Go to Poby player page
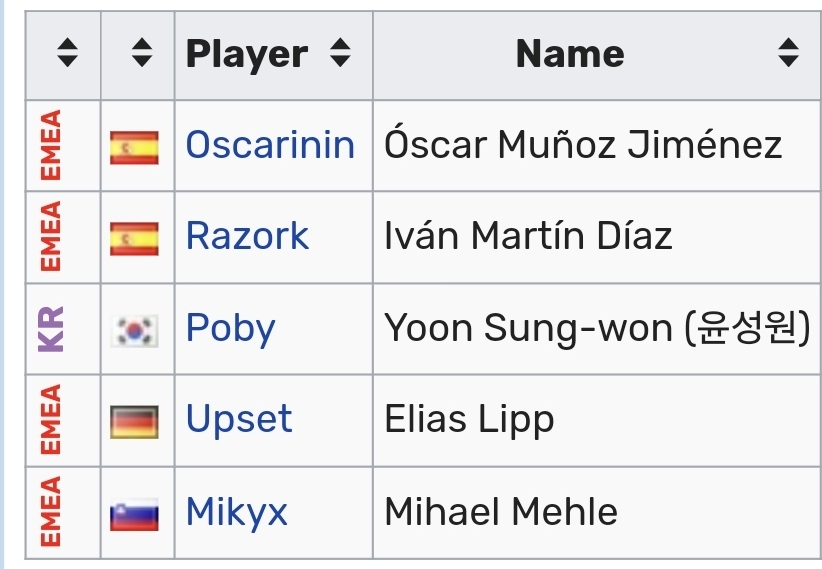822x569 pixels. (230, 329)
